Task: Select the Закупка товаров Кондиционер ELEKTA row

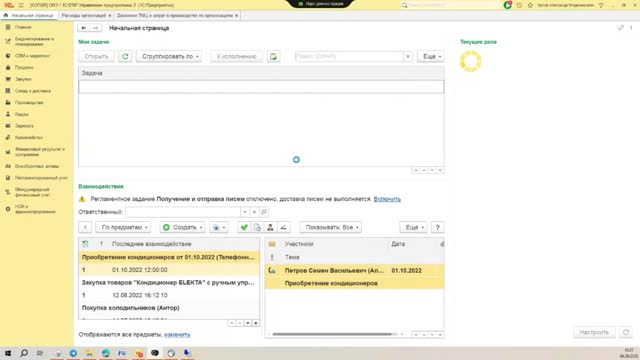Action: [169, 282]
